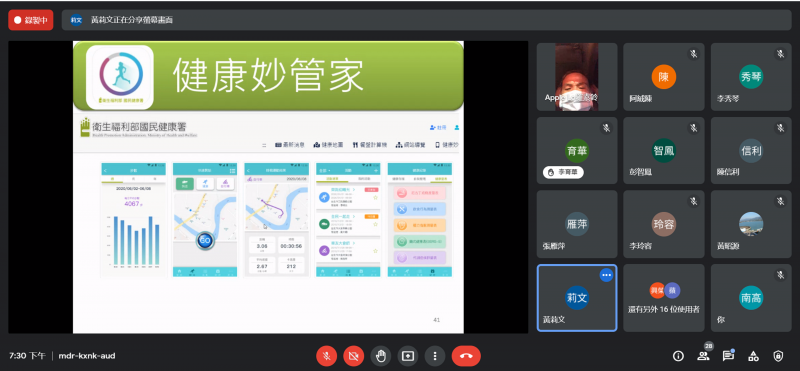Open more options in the call bar
This screenshot has height=371, width=800.
[x=435, y=356]
